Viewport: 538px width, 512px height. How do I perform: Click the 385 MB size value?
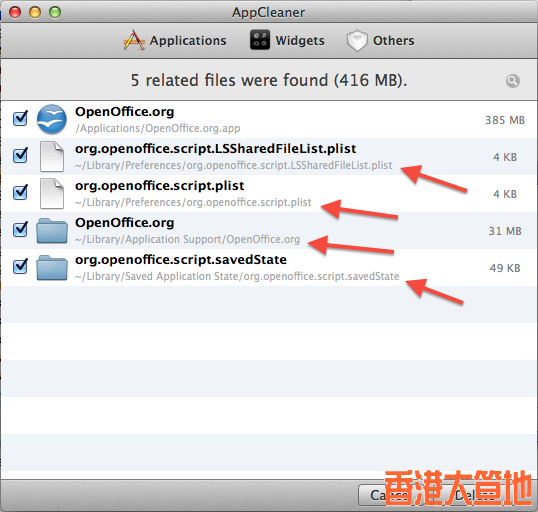click(x=505, y=120)
